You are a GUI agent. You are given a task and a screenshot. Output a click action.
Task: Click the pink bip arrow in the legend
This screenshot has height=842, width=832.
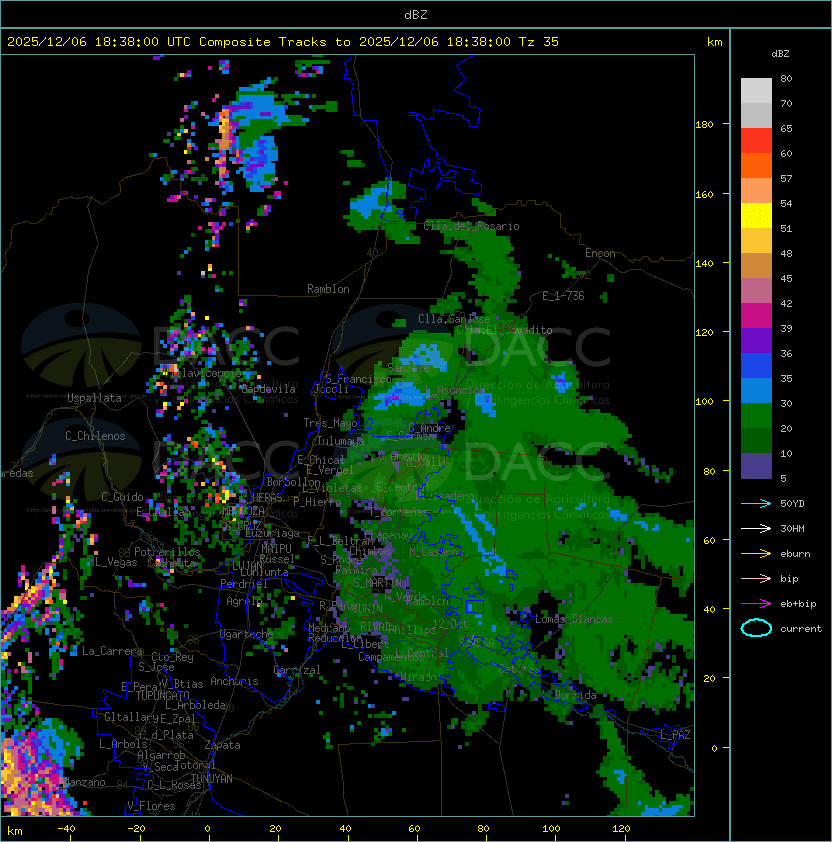click(x=756, y=578)
